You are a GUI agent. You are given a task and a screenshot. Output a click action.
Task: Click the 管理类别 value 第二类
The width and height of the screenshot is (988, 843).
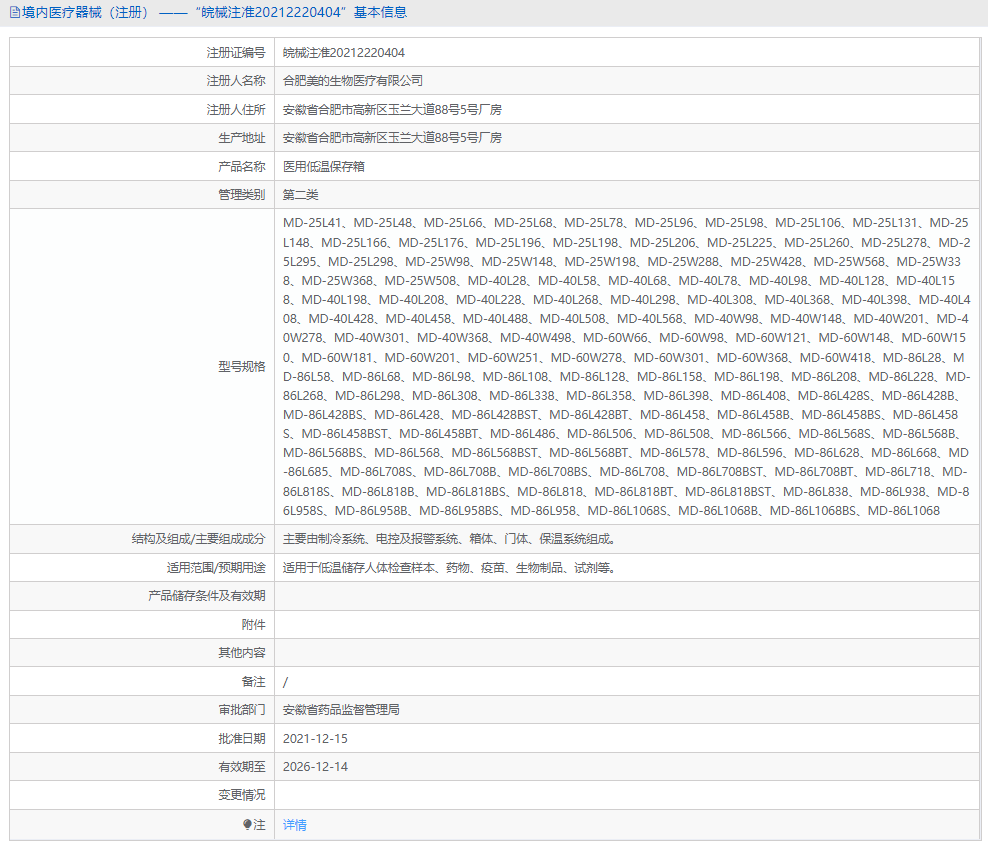(x=300, y=194)
